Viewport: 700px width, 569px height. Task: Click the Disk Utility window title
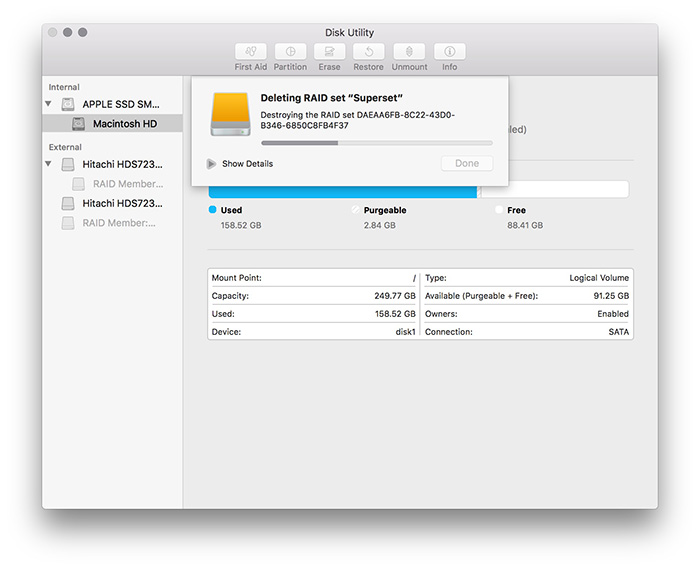(x=350, y=33)
